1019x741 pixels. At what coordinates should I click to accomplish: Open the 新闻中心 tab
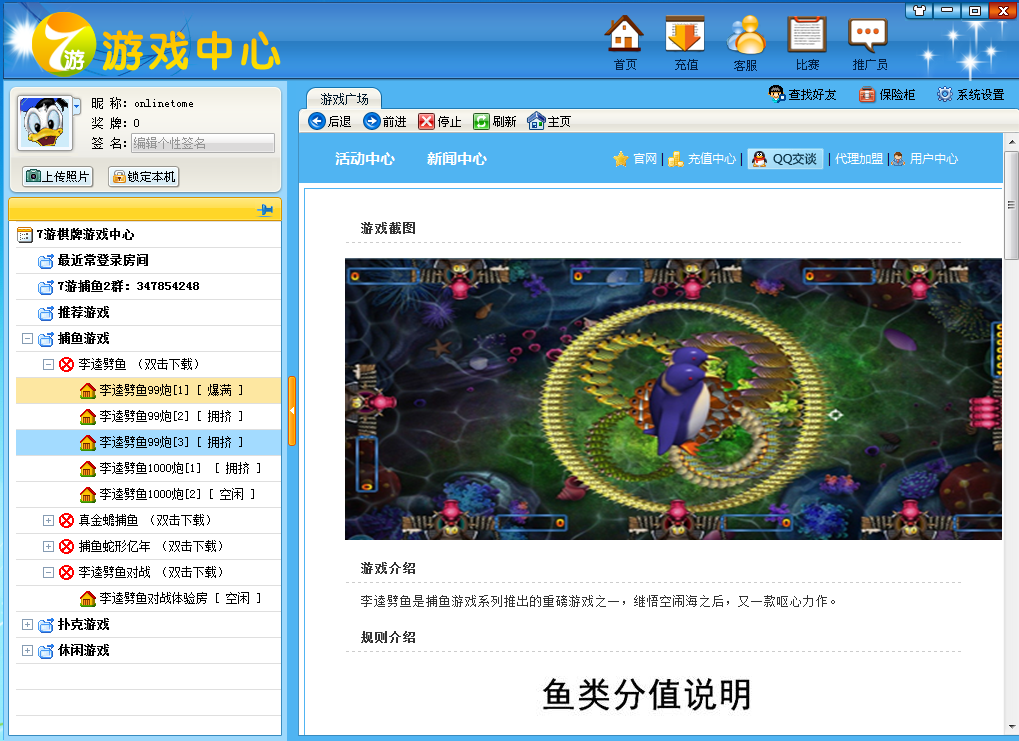tap(456, 159)
